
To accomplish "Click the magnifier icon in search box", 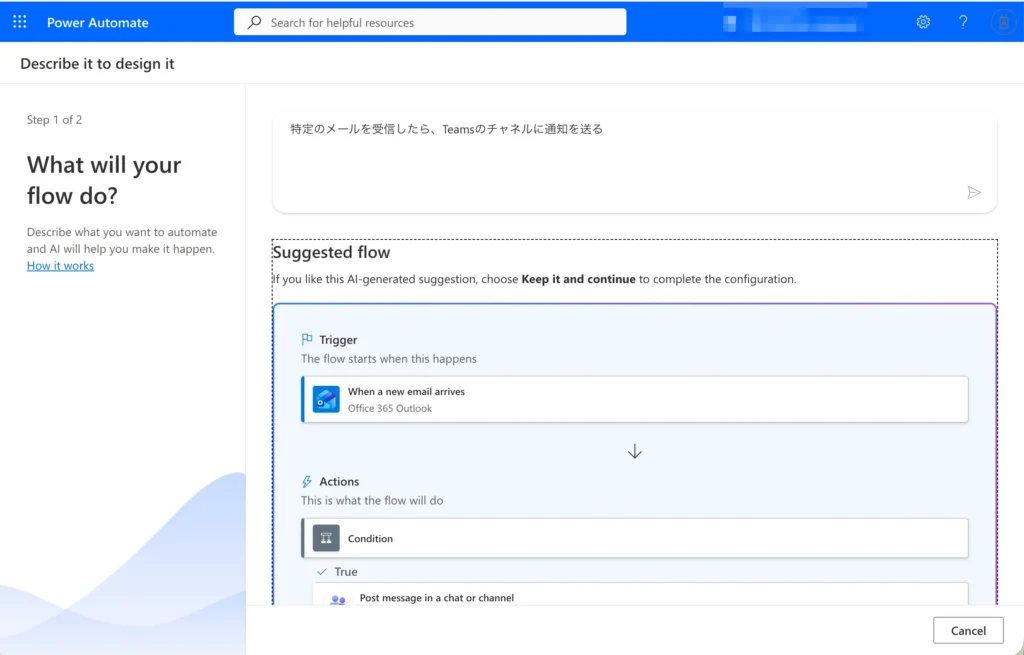I will pyautogui.click(x=254, y=22).
